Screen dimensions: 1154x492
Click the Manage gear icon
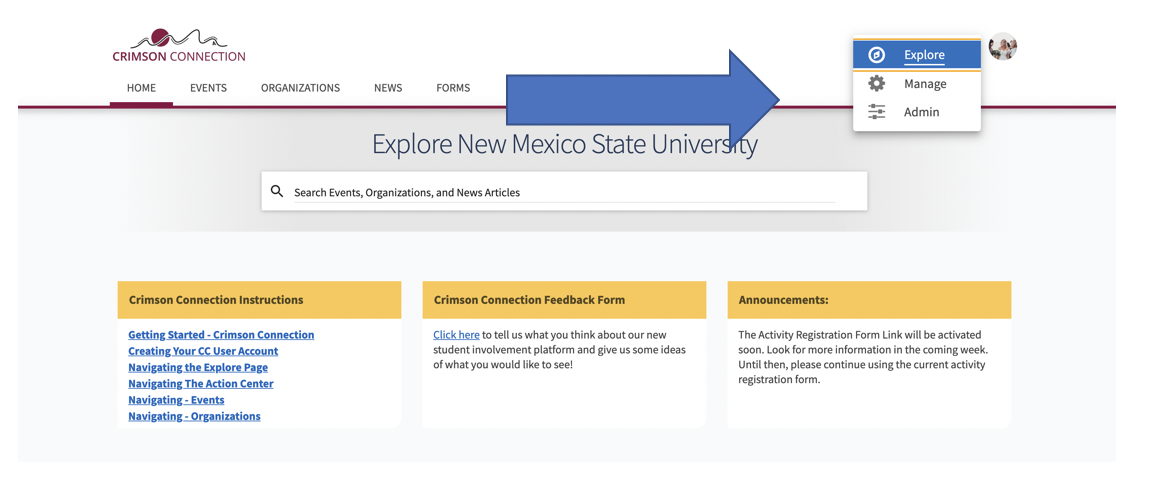tap(876, 84)
